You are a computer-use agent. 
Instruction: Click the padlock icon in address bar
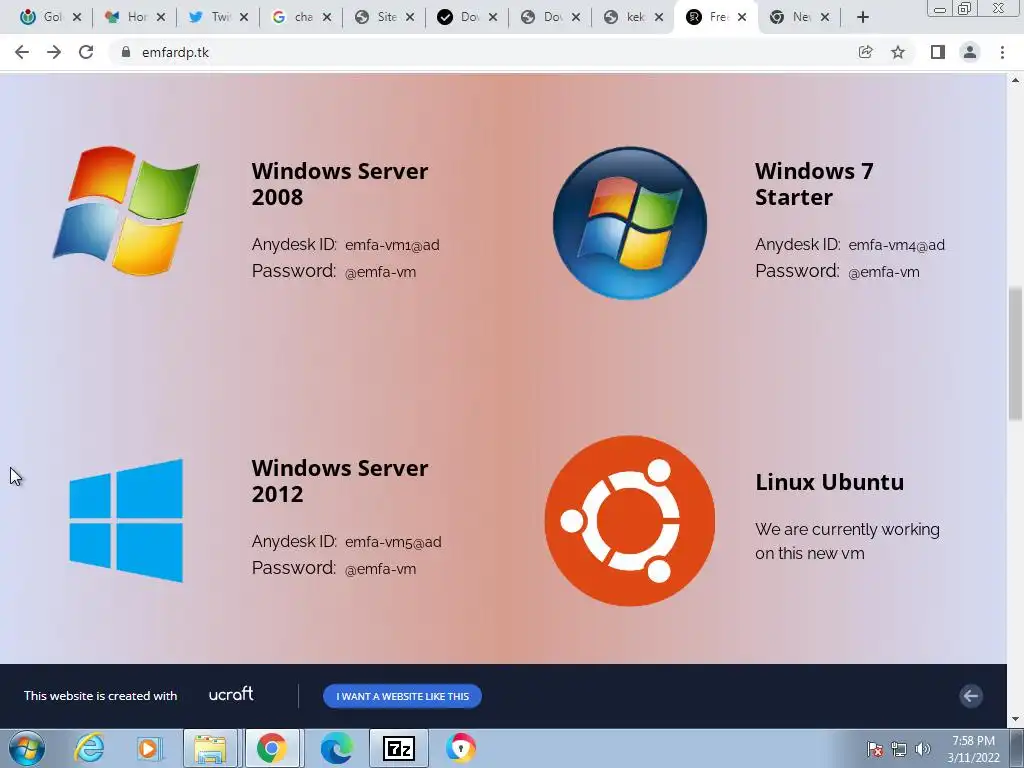(x=126, y=52)
